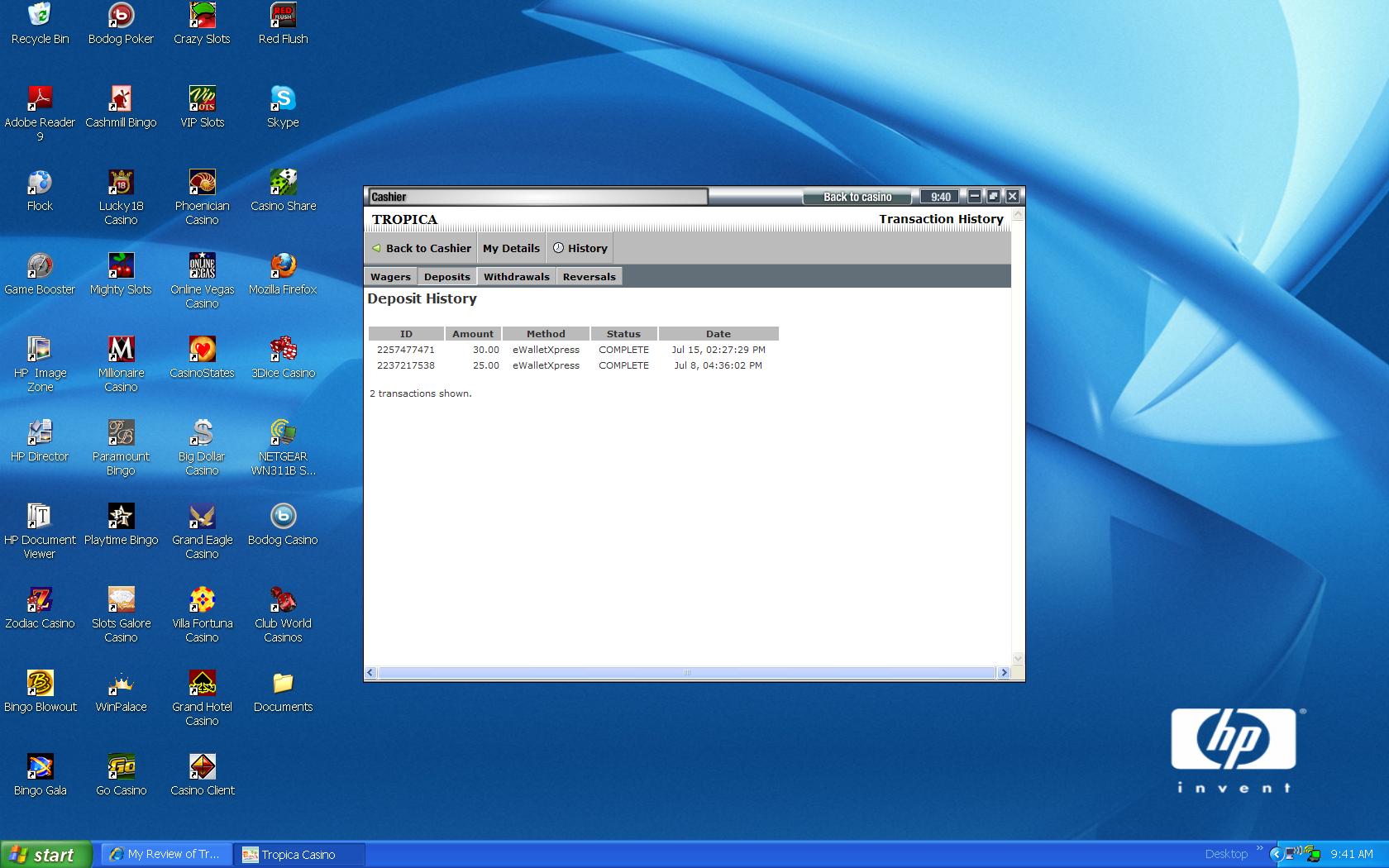
Task: Click horizontal scrollbar right arrow
Action: click(1004, 673)
